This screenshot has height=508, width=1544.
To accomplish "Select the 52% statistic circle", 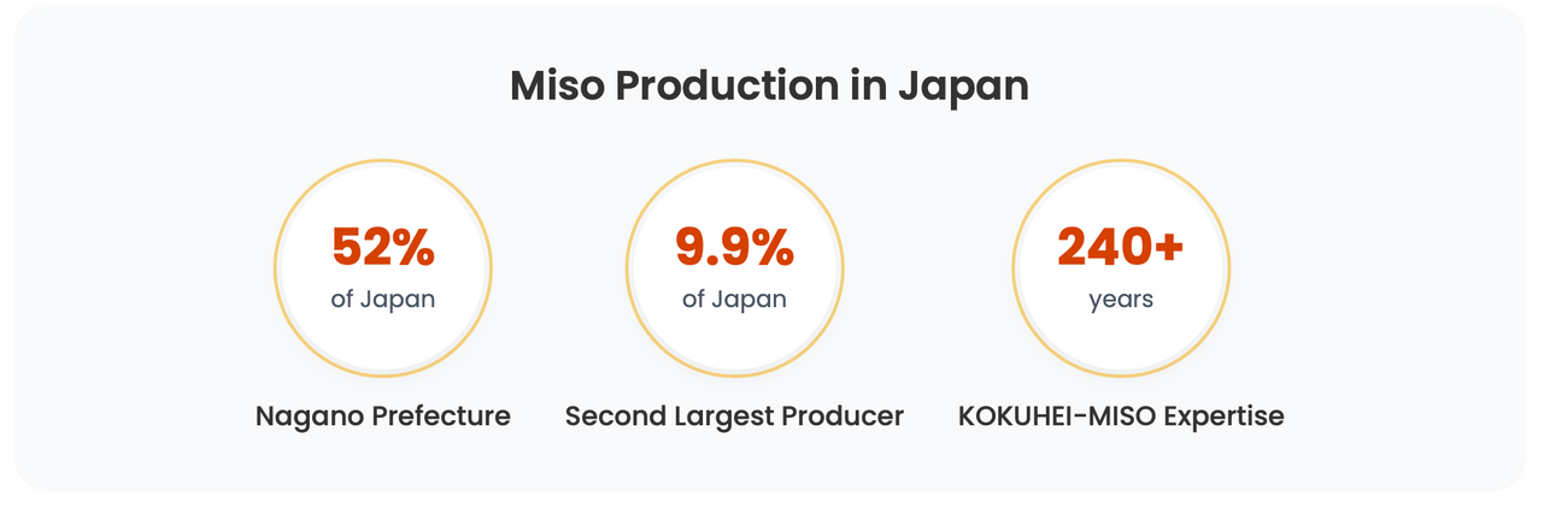I will (x=383, y=268).
